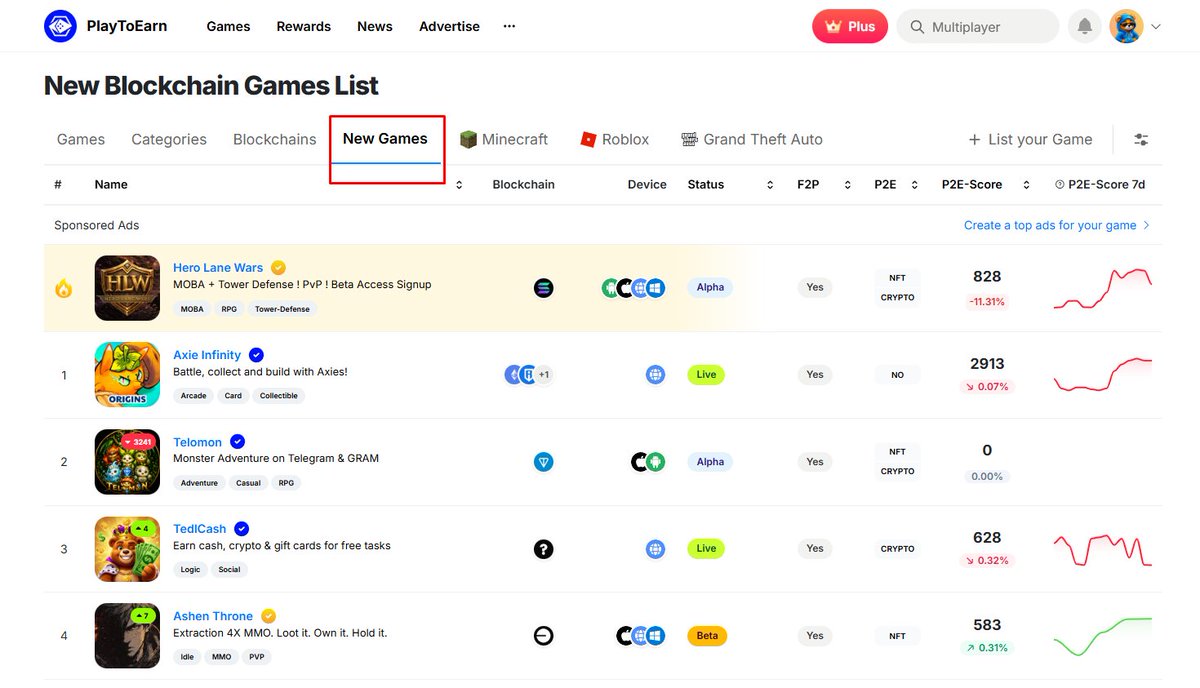Select the New Games tab
Image resolution: width=1200 pixels, height=688 pixels.
point(385,139)
